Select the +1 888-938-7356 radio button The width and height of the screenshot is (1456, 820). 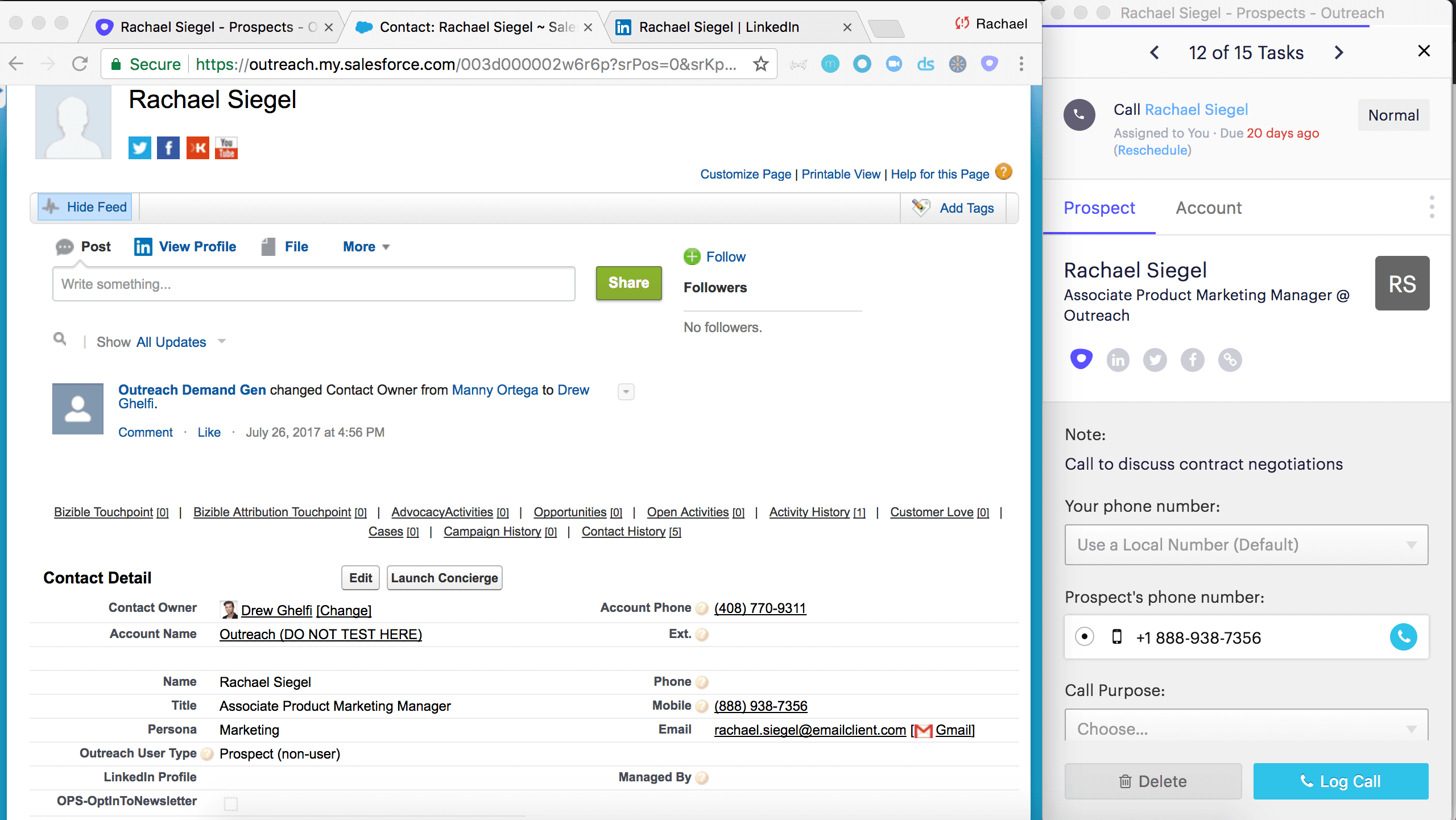[x=1085, y=636]
